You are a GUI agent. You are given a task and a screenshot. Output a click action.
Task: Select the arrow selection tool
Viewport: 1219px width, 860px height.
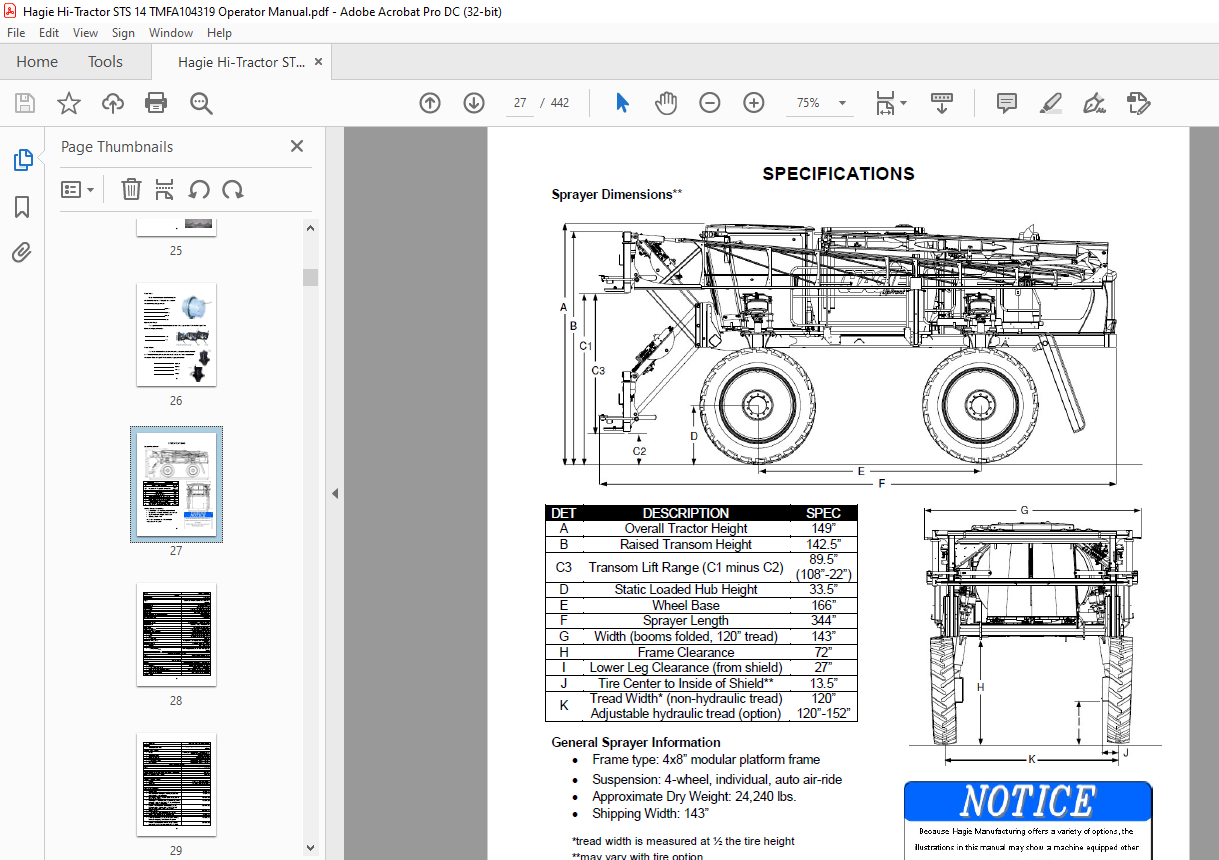[x=622, y=103]
